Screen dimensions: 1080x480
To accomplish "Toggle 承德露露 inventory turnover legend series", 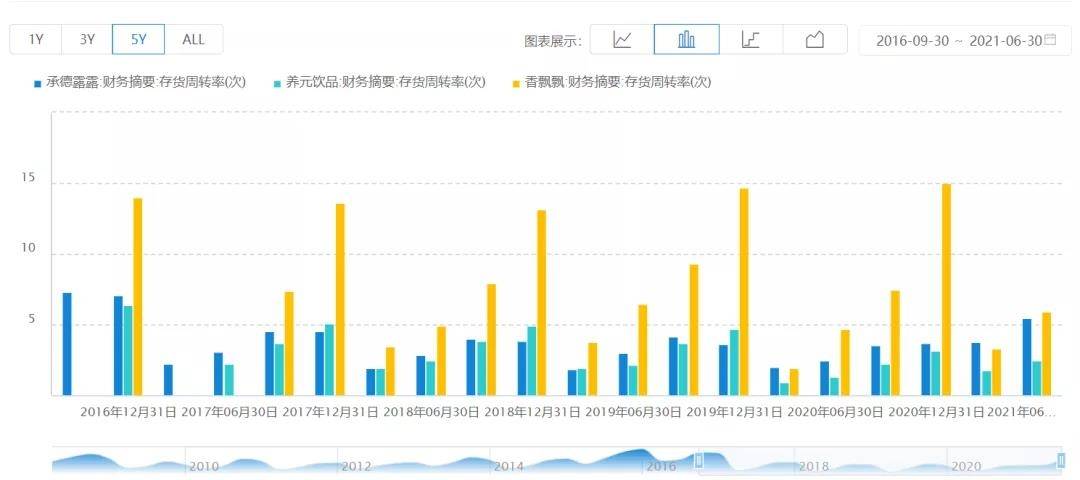I will pyautogui.click(x=140, y=83).
